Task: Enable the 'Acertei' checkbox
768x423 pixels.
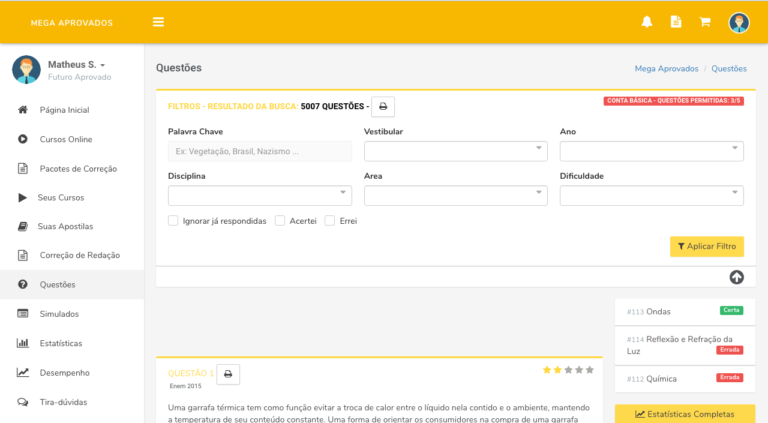Action: coord(280,221)
